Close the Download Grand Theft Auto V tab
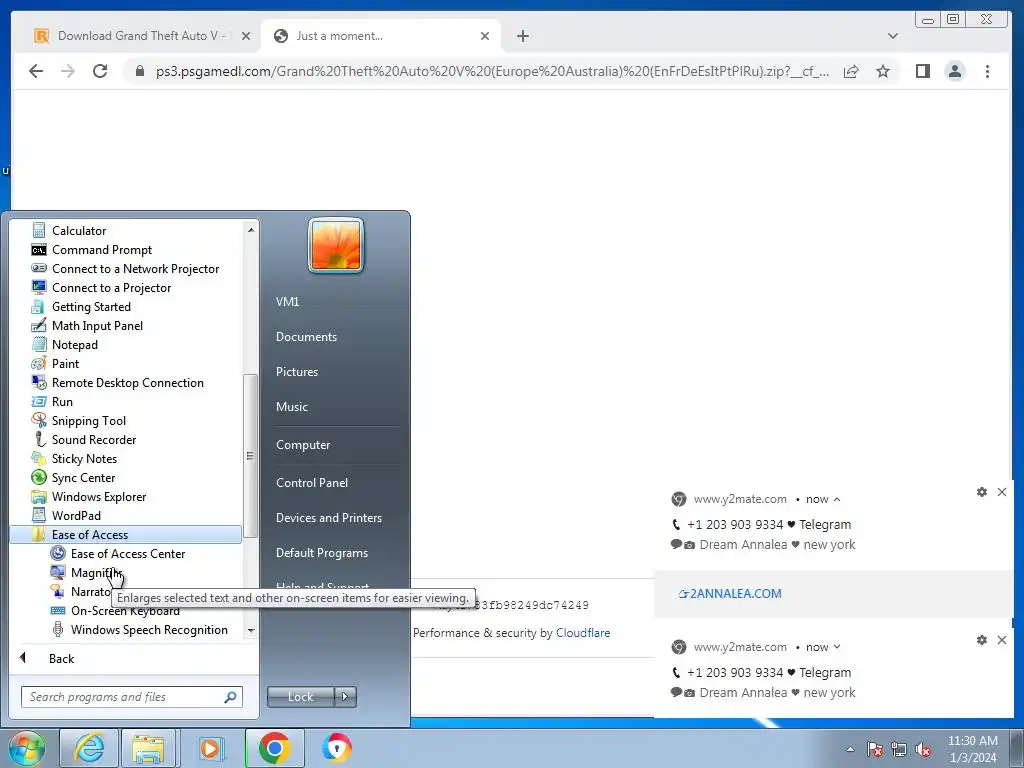 (246, 36)
